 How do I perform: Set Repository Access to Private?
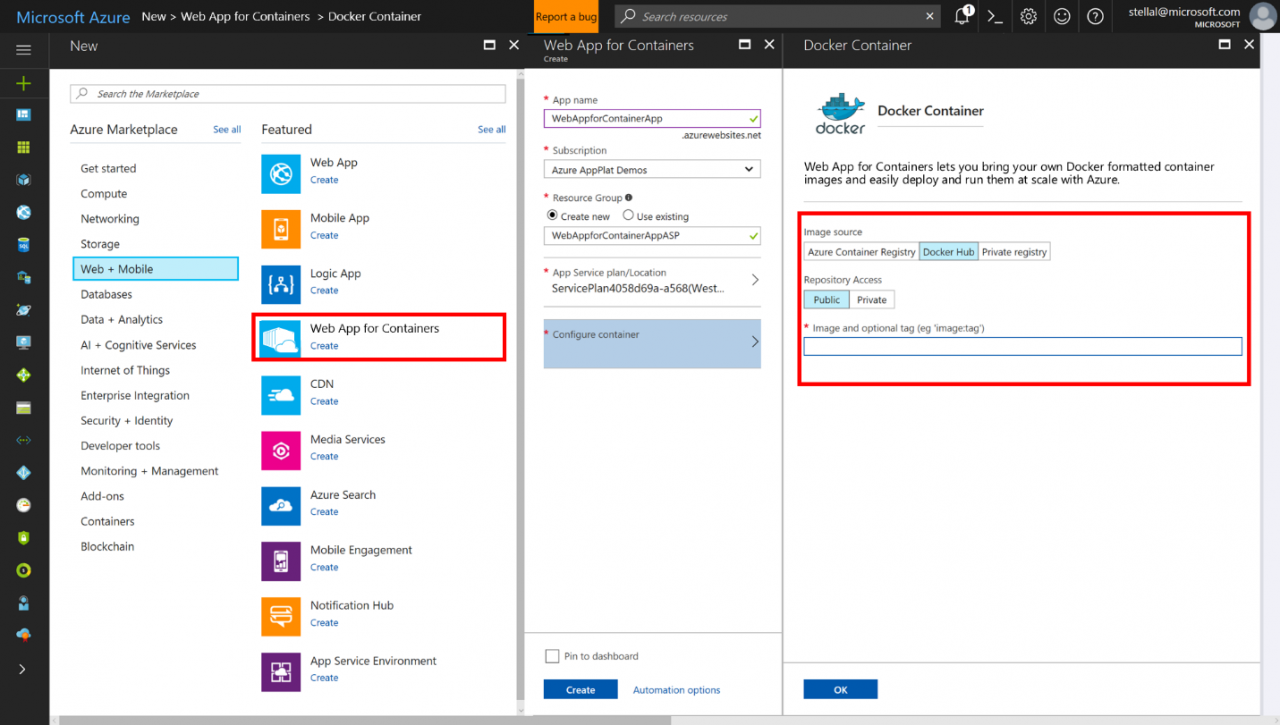(871, 299)
